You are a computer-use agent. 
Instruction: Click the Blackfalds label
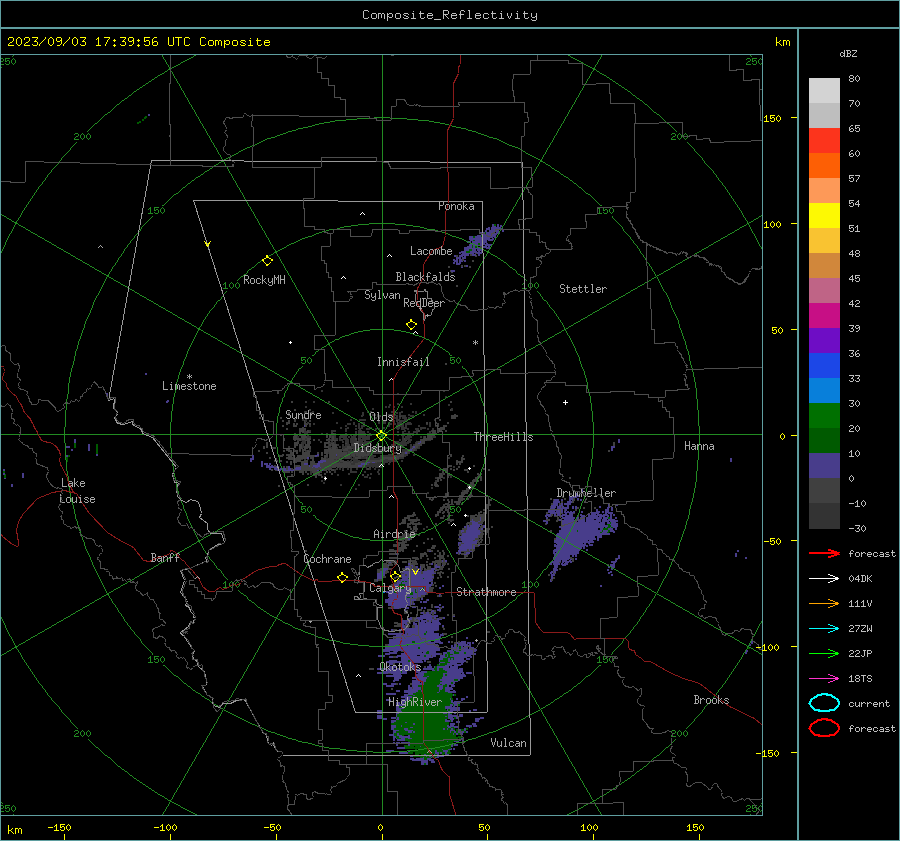pyautogui.click(x=425, y=277)
